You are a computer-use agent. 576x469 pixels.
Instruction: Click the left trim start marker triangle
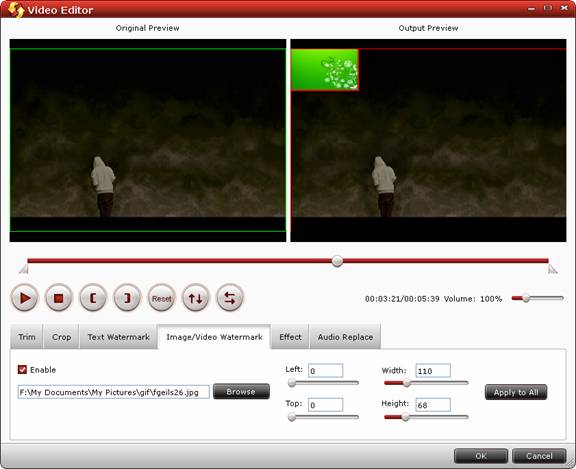coord(24,270)
